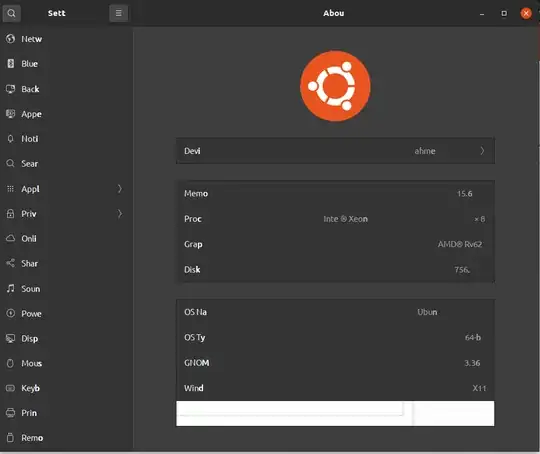
Task: Open the Shar settings entry
Action: 67,264
